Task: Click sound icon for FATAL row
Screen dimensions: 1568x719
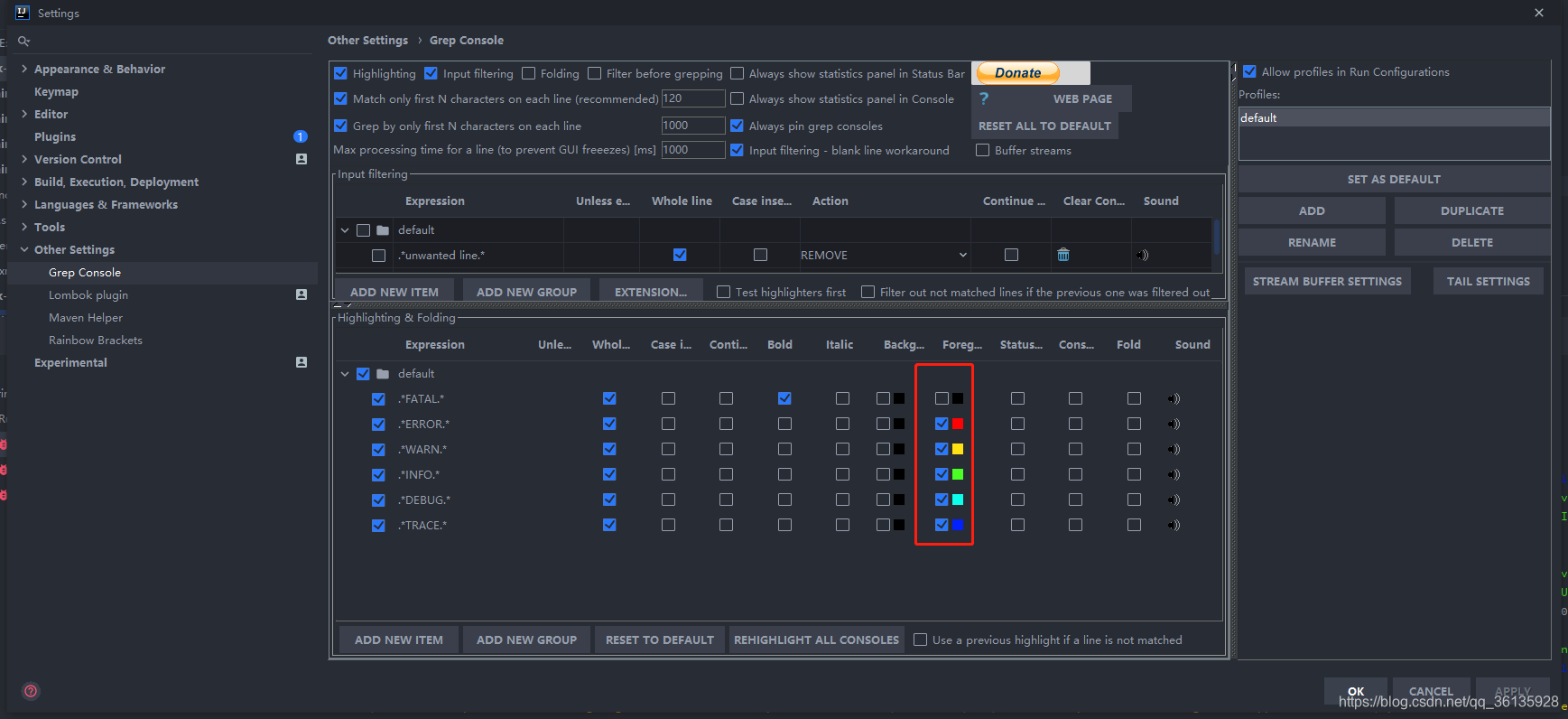Action: click(1174, 398)
